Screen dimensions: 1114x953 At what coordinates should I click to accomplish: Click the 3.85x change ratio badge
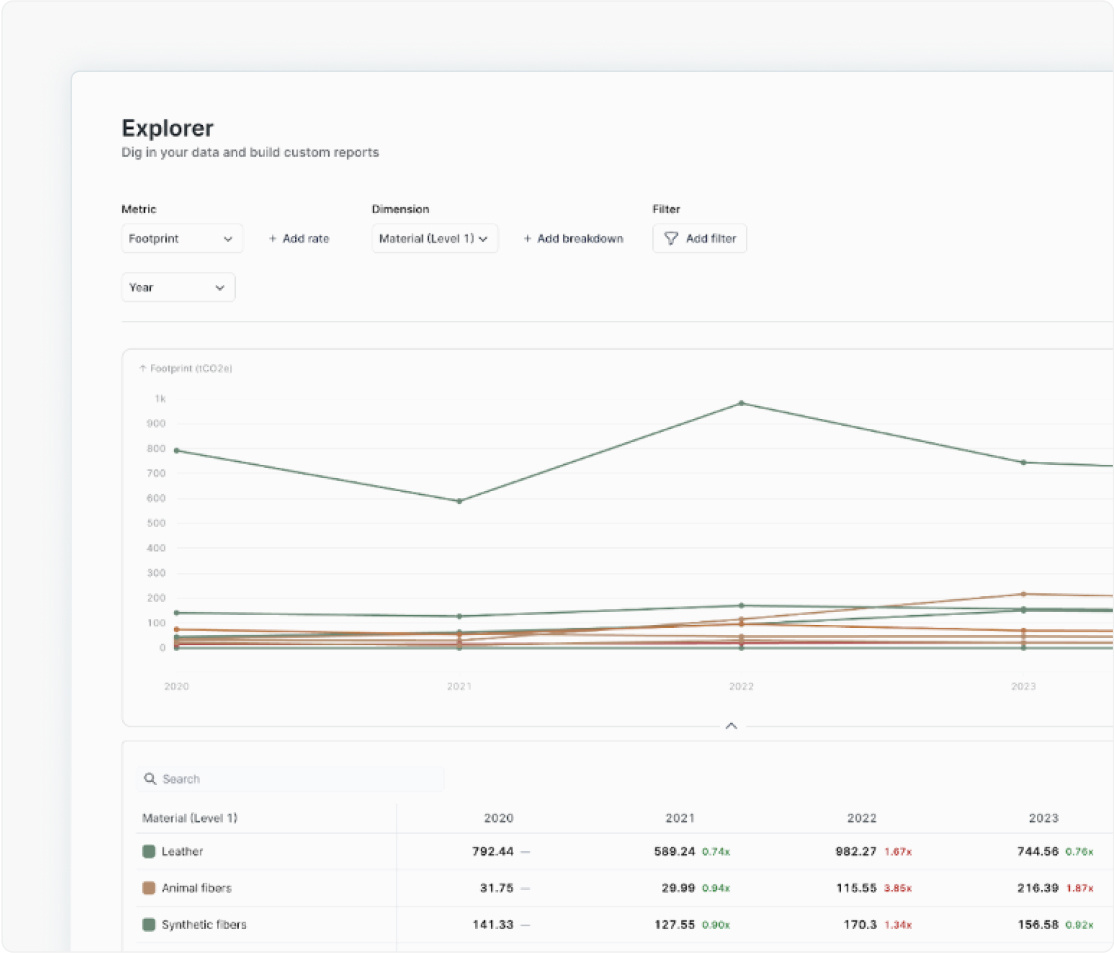pyautogui.click(x=898, y=888)
